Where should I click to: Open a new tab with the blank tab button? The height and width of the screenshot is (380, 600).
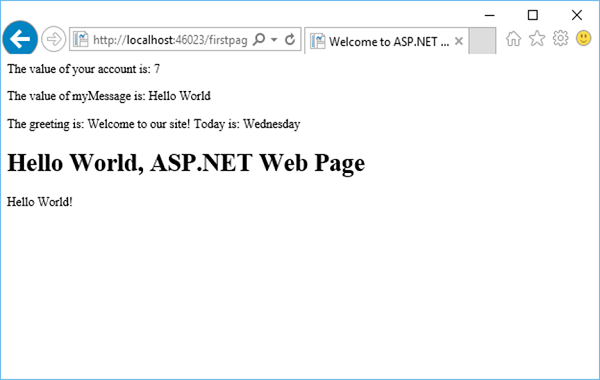pyautogui.click(x=482, y=41)
